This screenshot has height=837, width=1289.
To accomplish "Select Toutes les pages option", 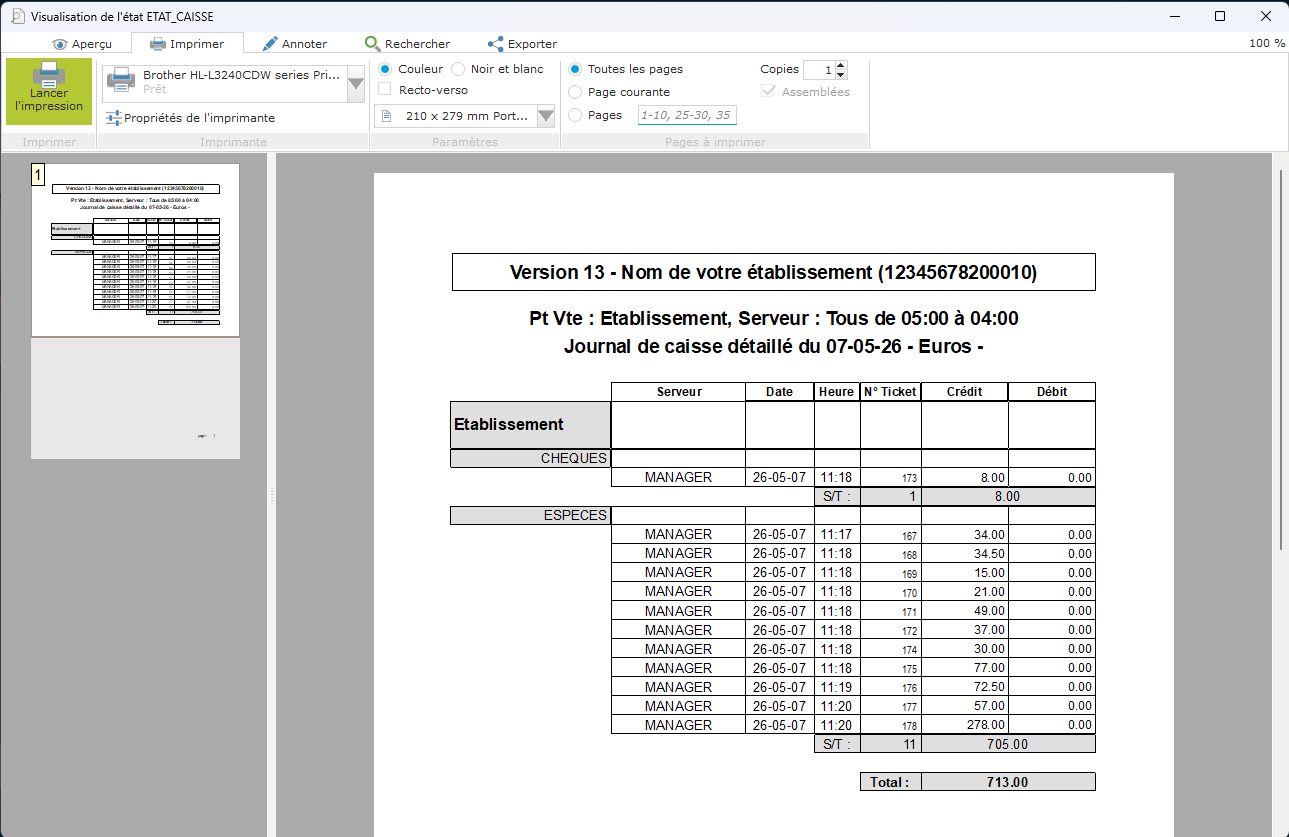I will tap(575, 69).
